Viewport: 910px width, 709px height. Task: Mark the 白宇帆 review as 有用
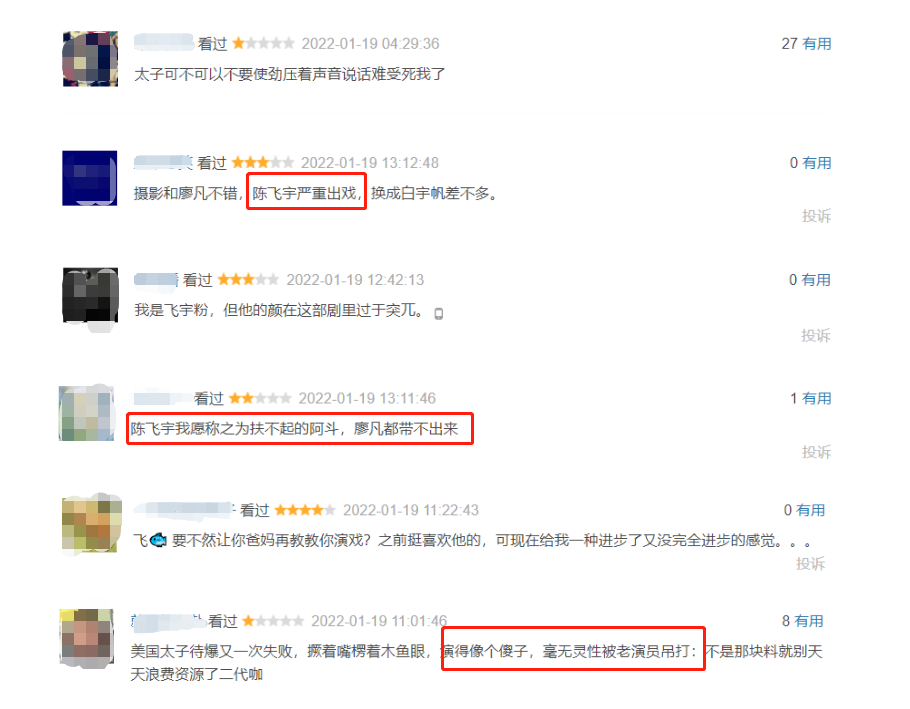pos(817,163)
